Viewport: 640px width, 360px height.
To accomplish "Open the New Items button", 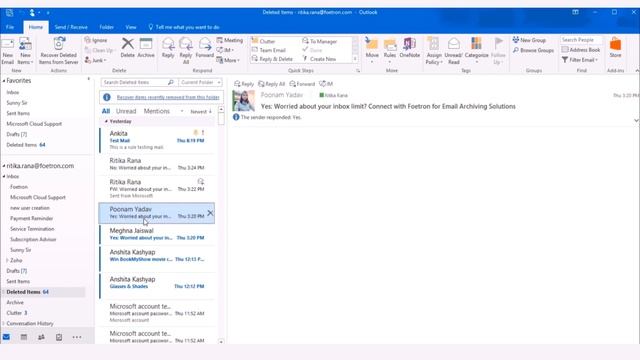I will [25, 51].
